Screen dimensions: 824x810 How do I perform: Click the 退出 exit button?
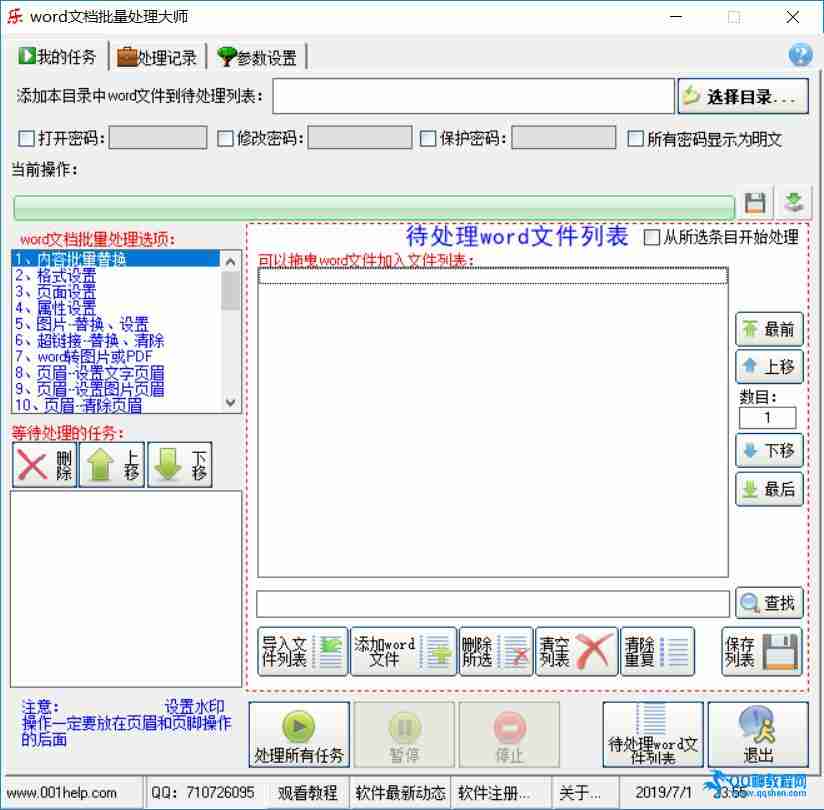tap(758, 734)
